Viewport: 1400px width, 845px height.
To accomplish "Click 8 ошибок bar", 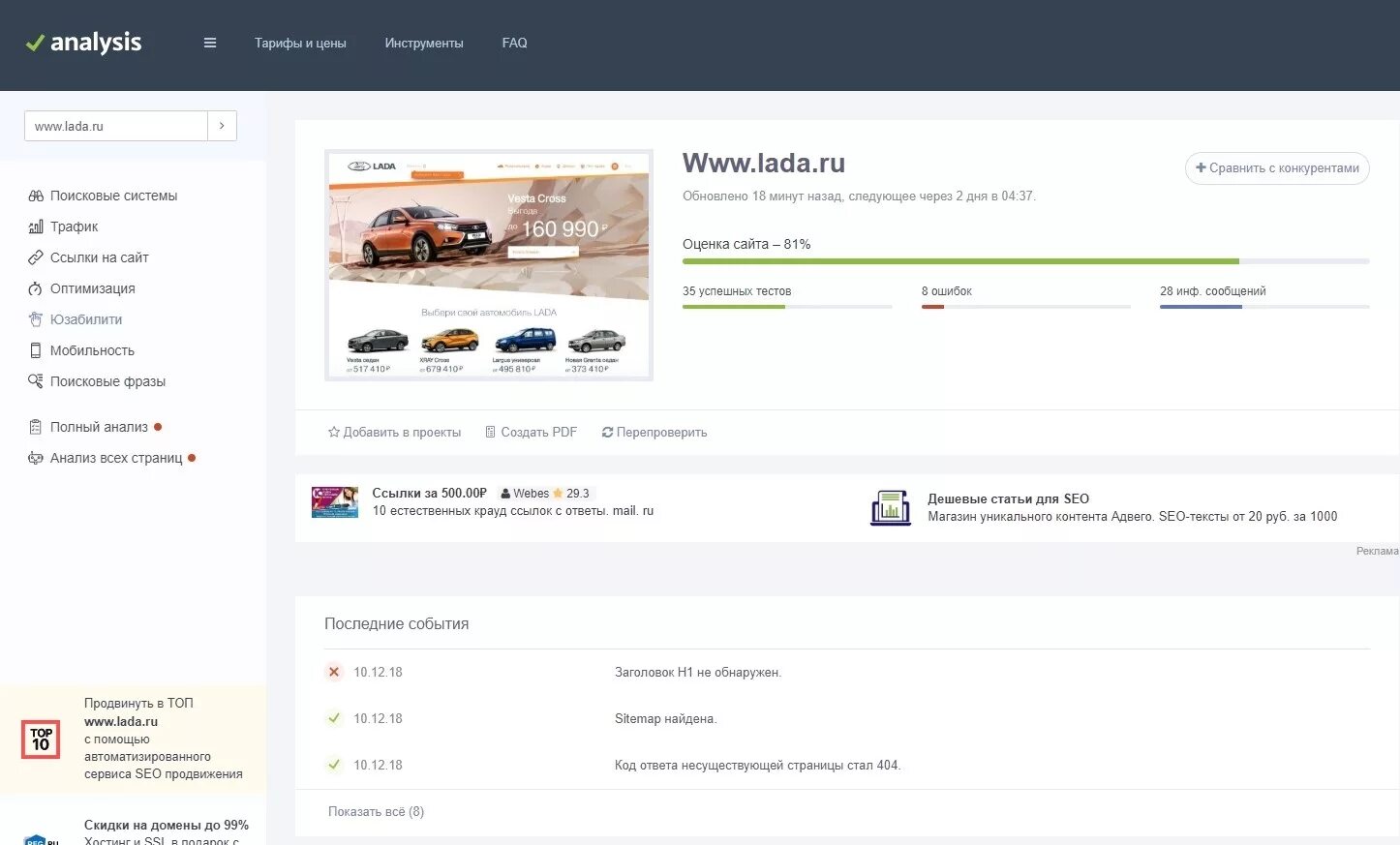I will coord(1026,307).
